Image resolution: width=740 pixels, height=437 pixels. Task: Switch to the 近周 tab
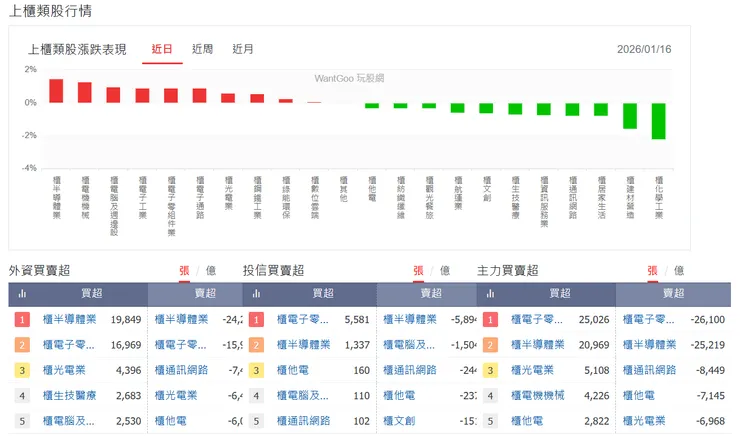click(202, 49)
